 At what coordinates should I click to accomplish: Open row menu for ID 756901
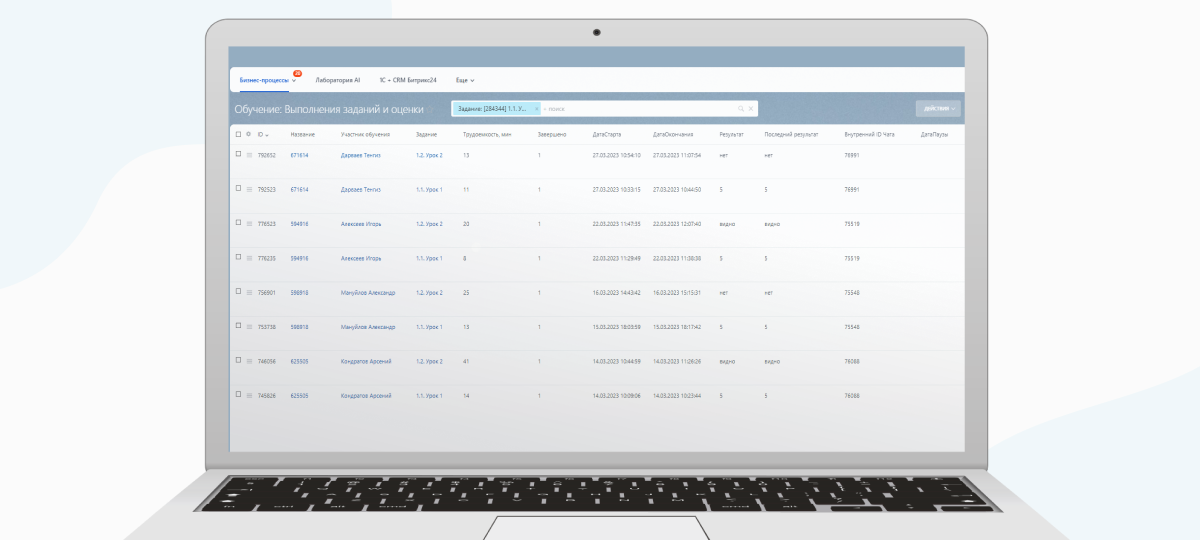coord(249,293)
